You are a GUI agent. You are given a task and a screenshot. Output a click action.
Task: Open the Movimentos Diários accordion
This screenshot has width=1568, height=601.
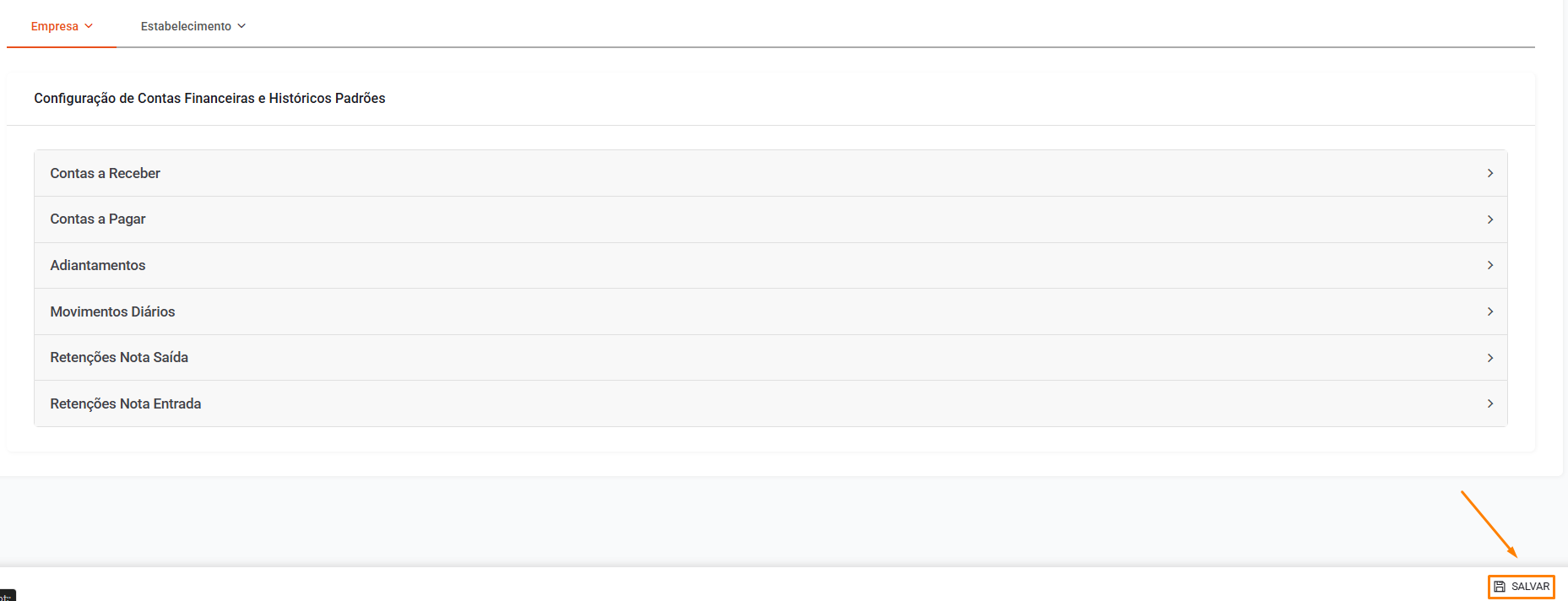tap(112, 311)
